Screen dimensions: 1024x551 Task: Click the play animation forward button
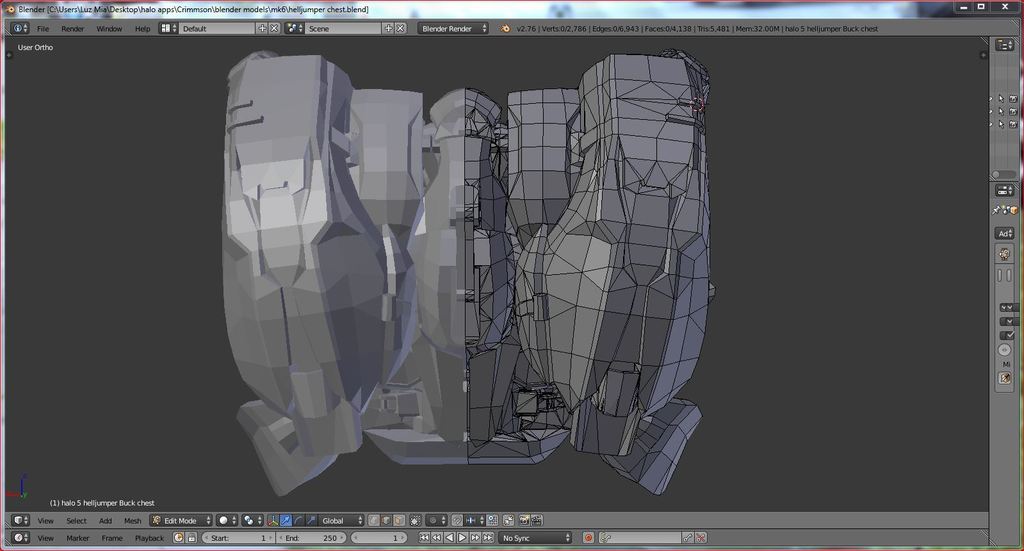tap(462, 538)
